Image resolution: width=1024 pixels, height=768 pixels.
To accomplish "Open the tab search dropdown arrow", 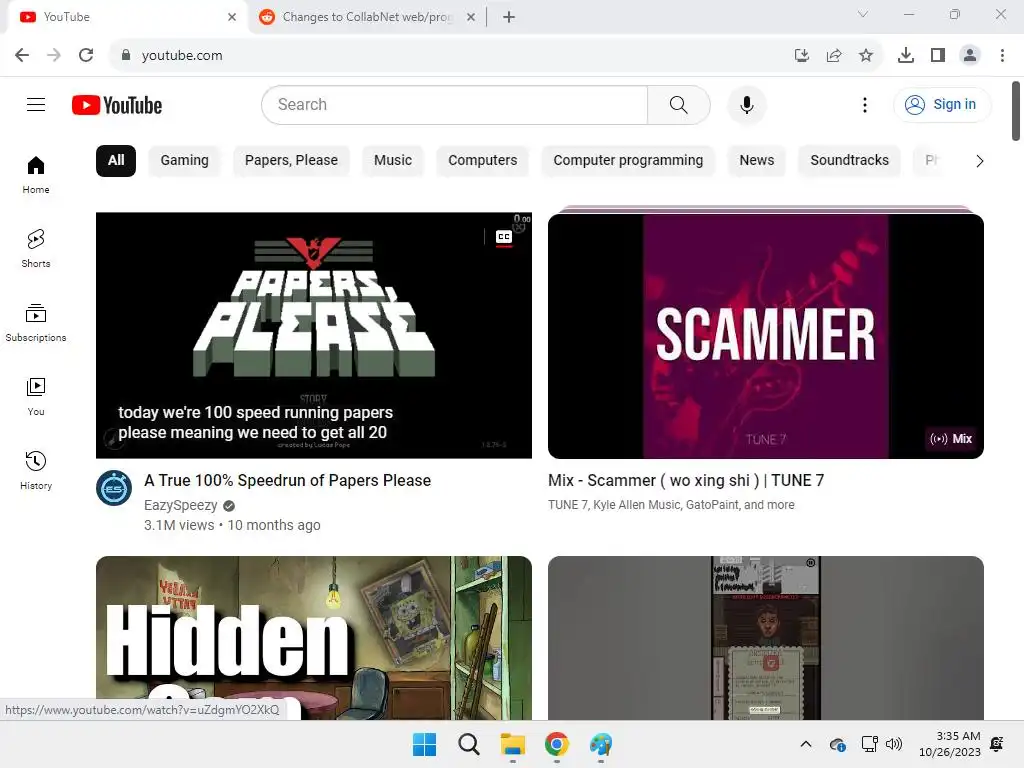I will tap(863, 14).
